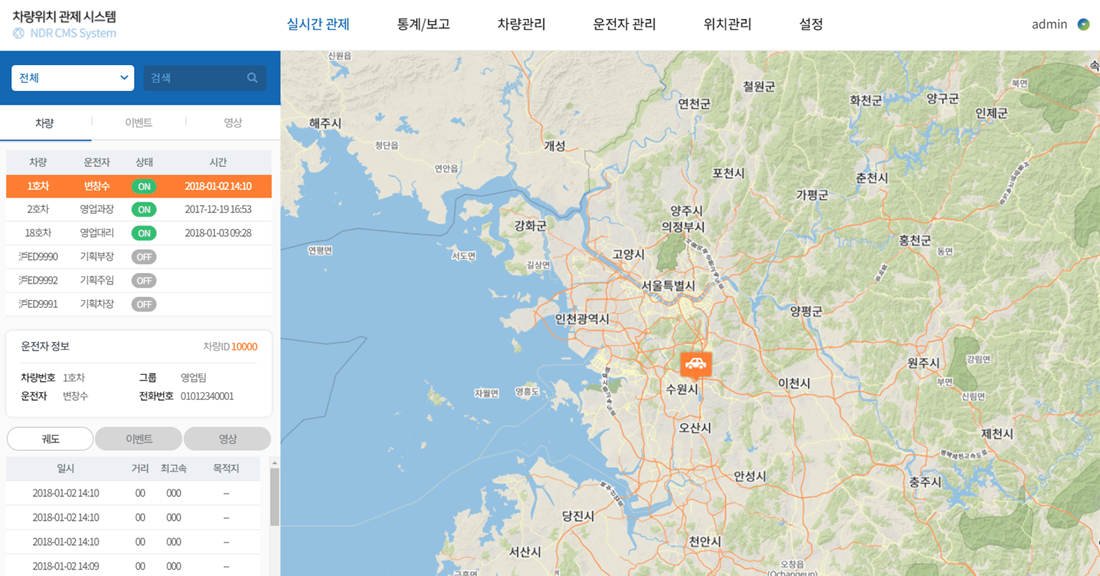Select the lower 영상 pill button
This screenshot has width=1100, height=576.
(227, 438)
